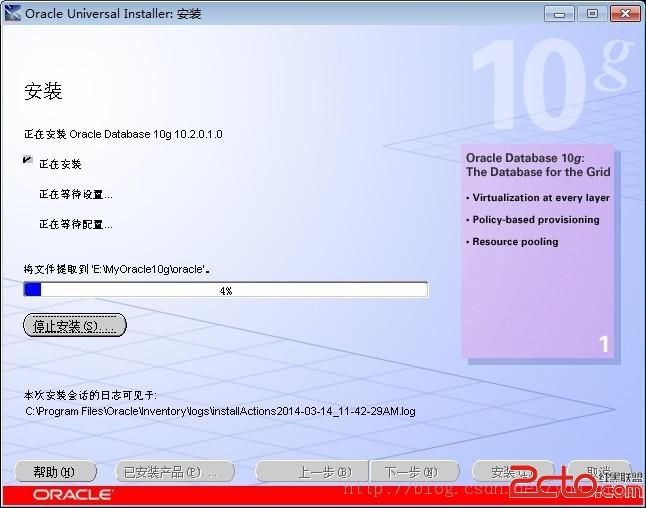Click the 已安装产品(P) button
646x508 pixels.
175,471
